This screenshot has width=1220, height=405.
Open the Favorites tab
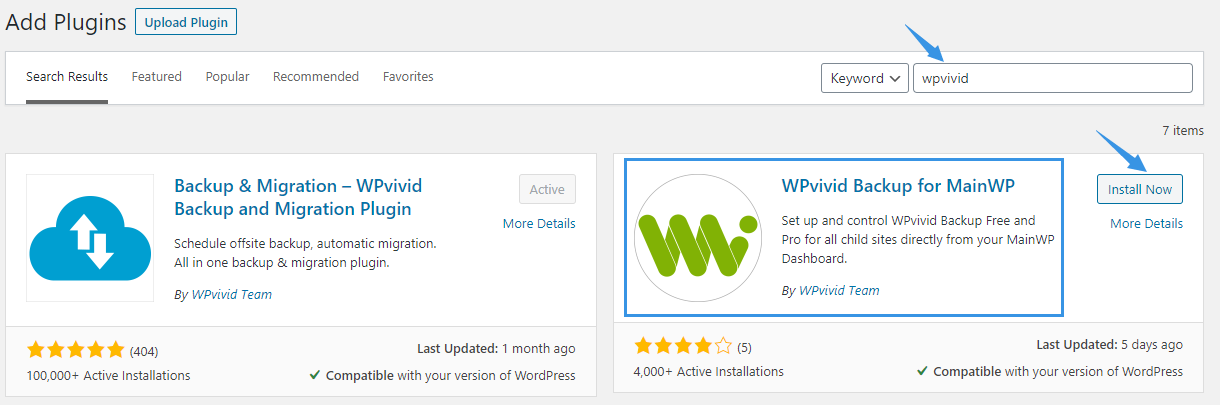point(408,77)
